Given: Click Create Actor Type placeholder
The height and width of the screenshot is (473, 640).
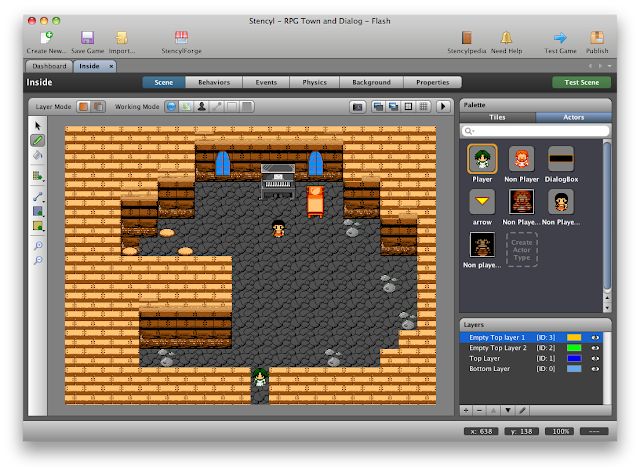Looking at the screenshot, I should point(522,250).
